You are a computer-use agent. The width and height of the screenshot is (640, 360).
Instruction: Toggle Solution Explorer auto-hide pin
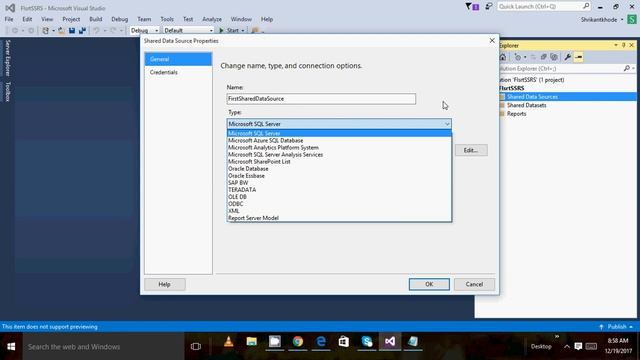624,45
